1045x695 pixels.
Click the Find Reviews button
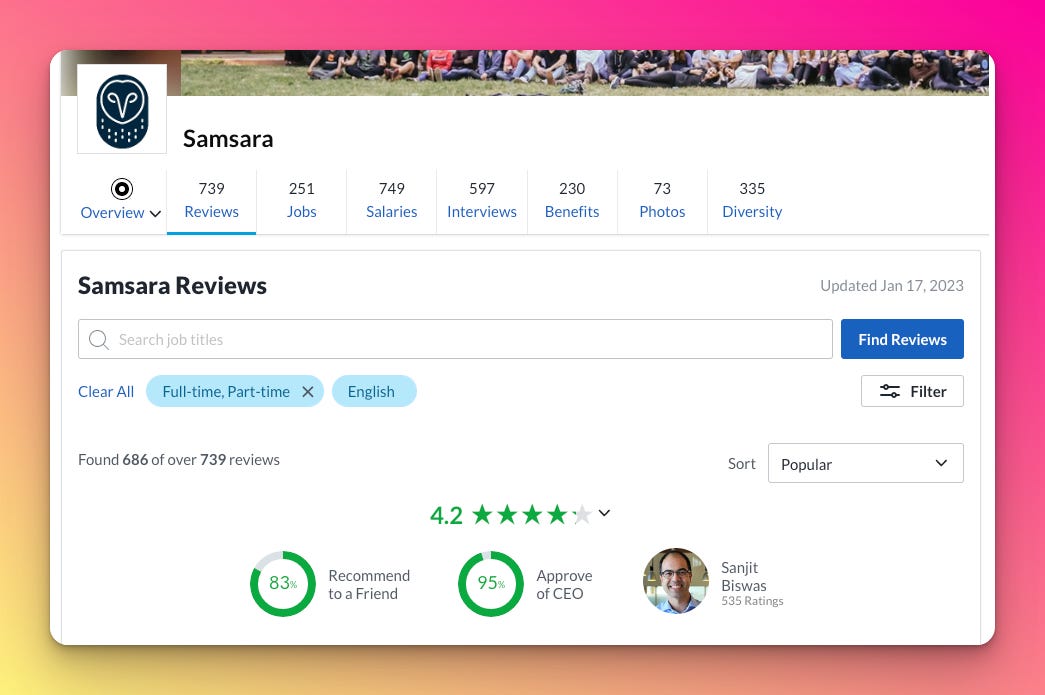pyautogui.click(x=902, y=339)
